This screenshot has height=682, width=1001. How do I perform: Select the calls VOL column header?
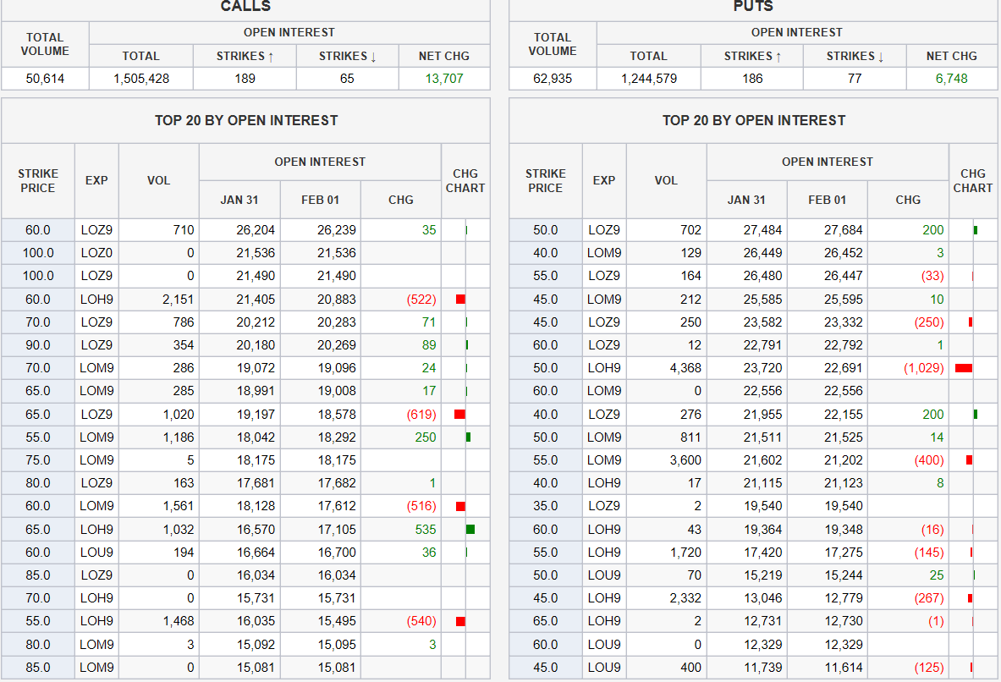coord(158,181)
